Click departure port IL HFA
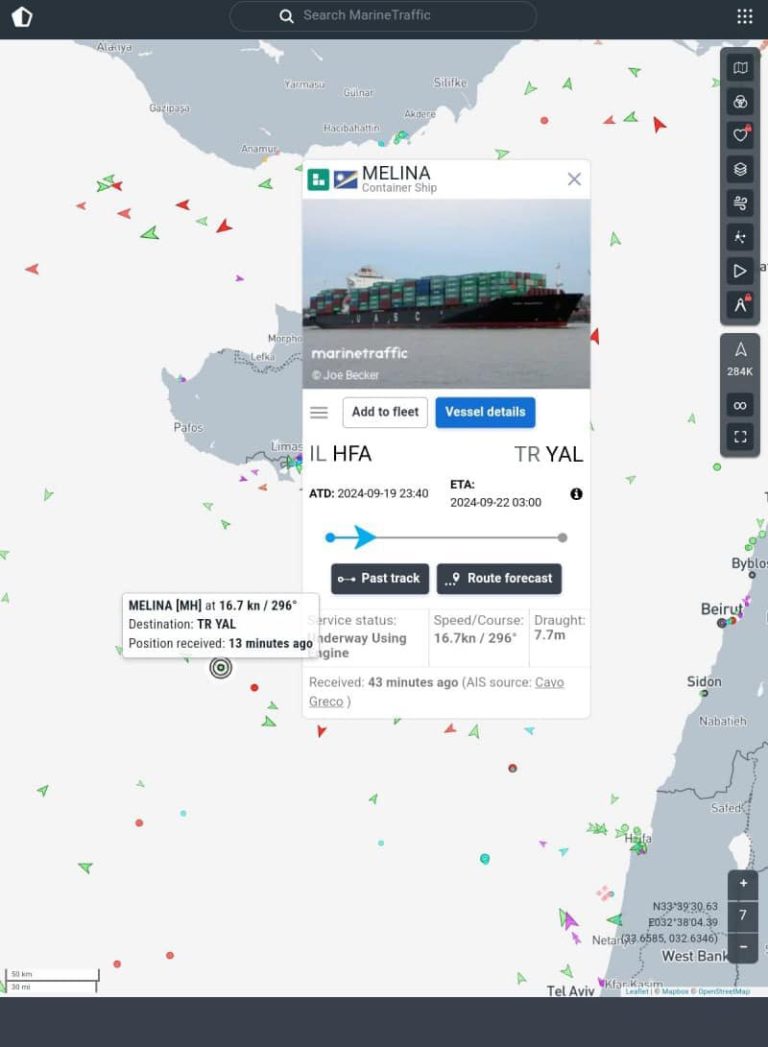Image resolution: width=768 pixels, height=1047 pixels. coord(341,454)
